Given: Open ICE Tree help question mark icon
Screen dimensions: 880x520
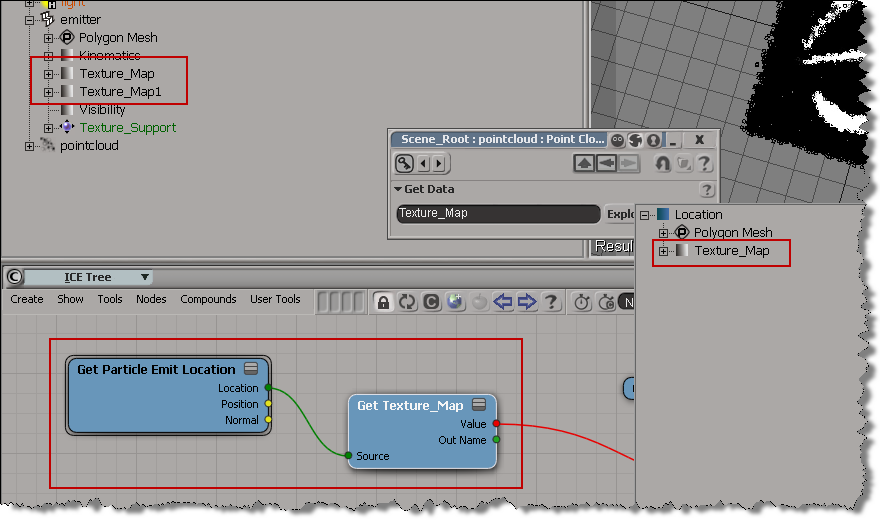Looking at the screenshot, I should (551, 301).
